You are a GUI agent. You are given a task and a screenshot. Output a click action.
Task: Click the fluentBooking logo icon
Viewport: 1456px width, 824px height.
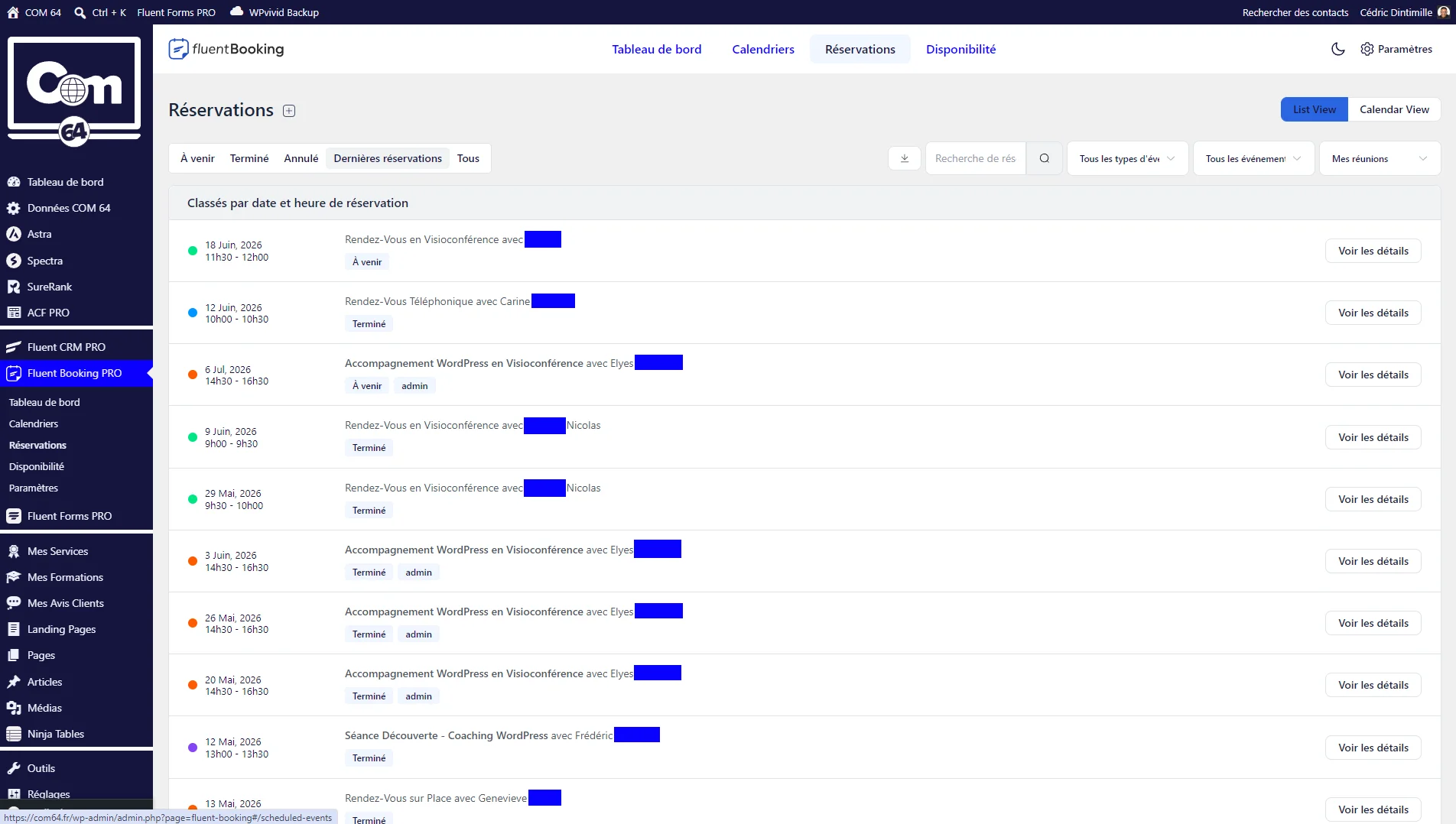(178, 49)
